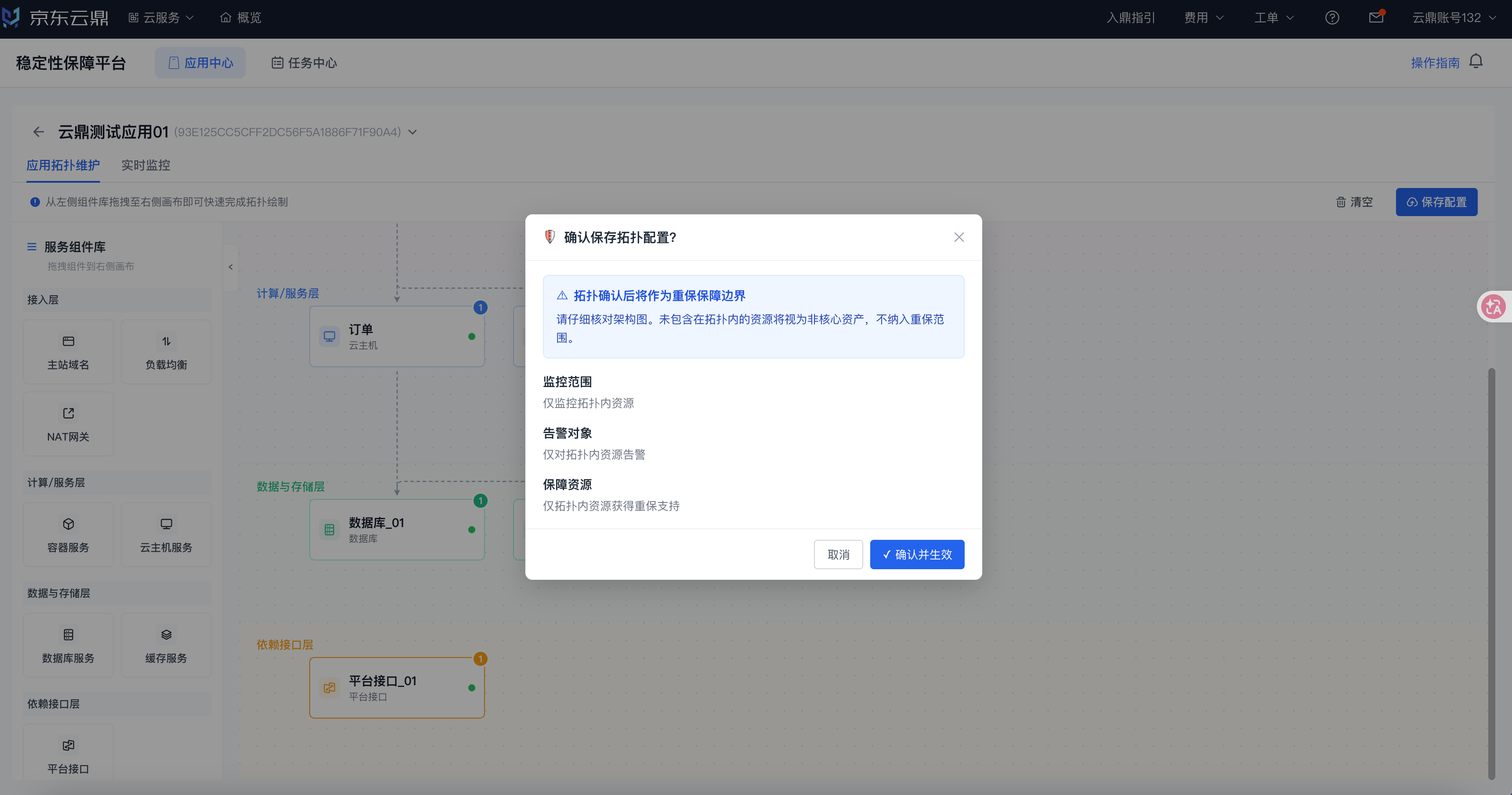Select the 负载均衡 component
Screen dimensions: 1512x795
(166, 351)
